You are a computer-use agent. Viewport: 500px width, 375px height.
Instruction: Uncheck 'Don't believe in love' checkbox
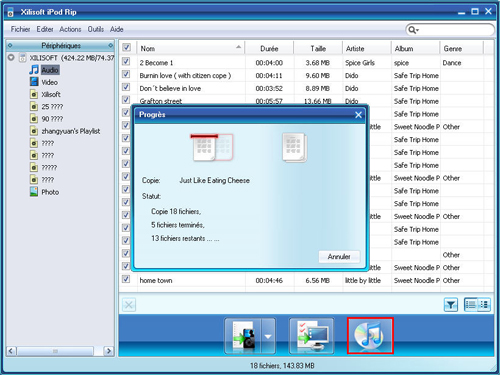126,87
